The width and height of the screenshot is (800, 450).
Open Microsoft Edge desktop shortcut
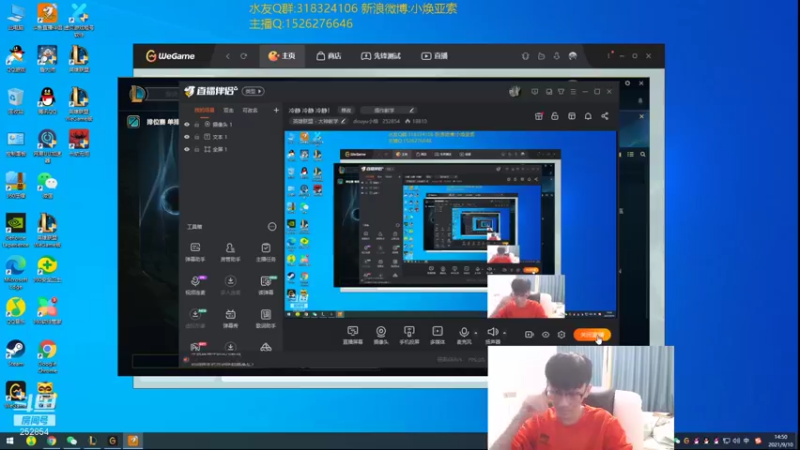coord(16,273)
